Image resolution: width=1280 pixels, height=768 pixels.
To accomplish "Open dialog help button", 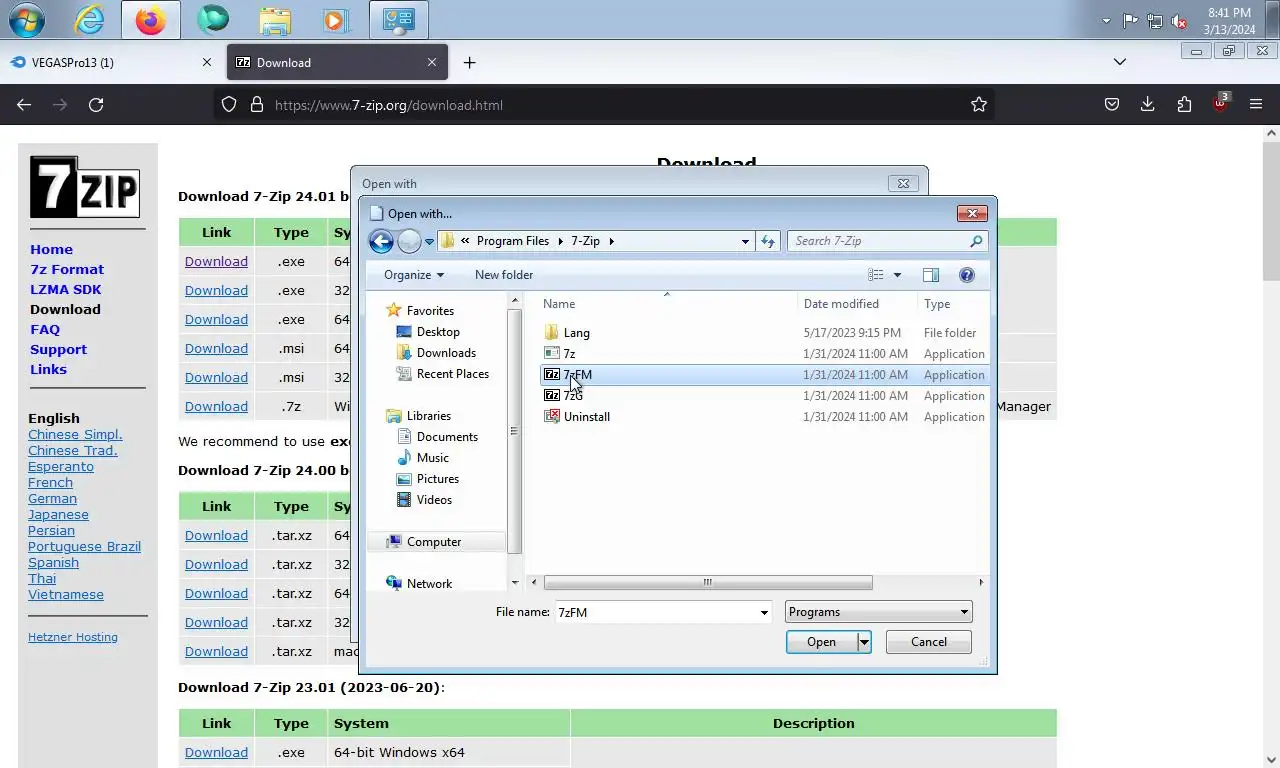I will coord(967,275).
